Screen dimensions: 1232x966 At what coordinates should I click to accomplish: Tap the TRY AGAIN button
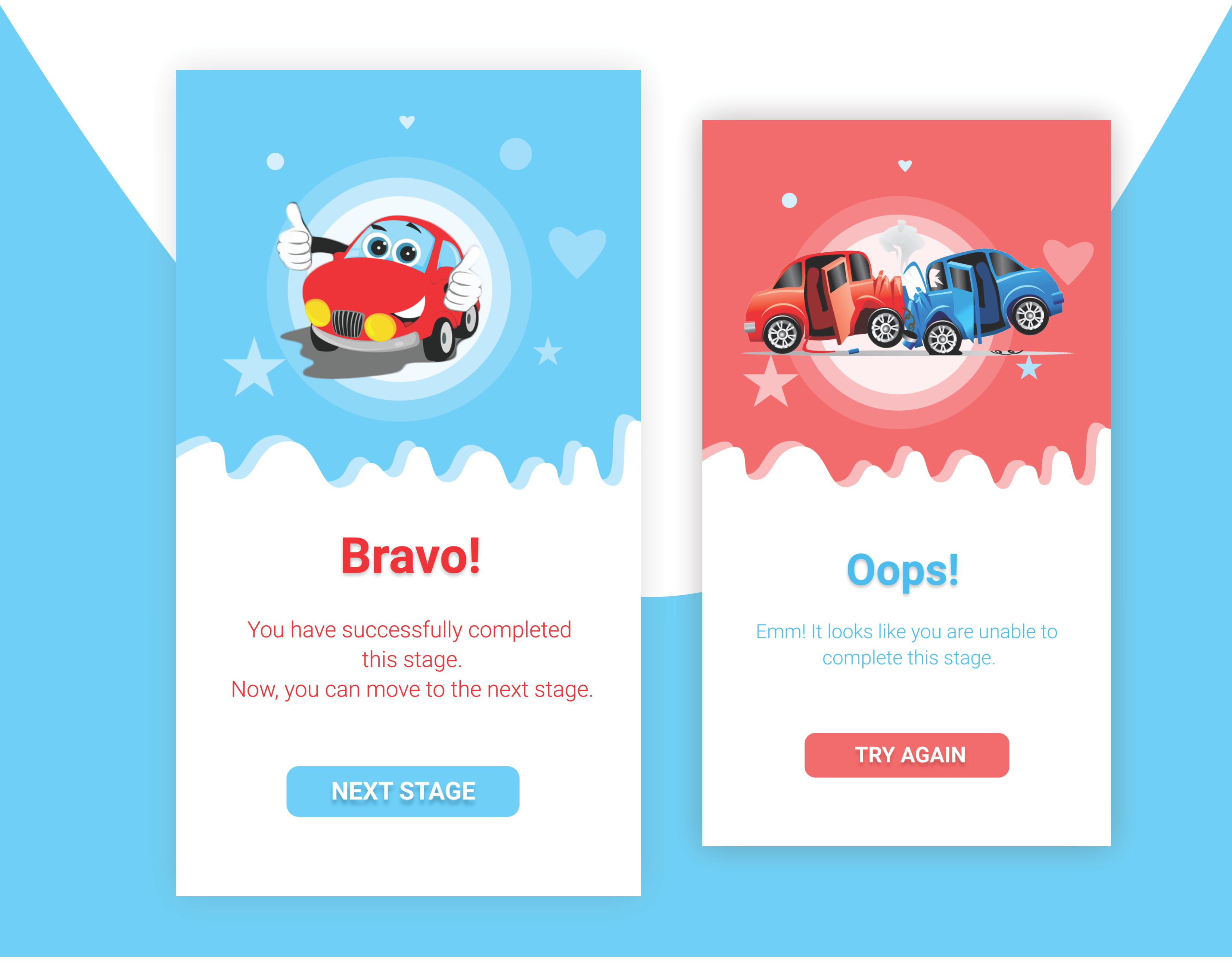[x=906, y=755]
